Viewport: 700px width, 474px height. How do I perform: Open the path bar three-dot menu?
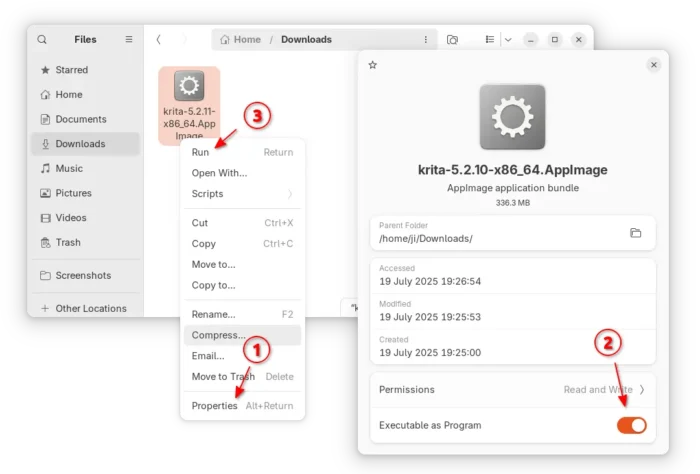pos(425,39)
